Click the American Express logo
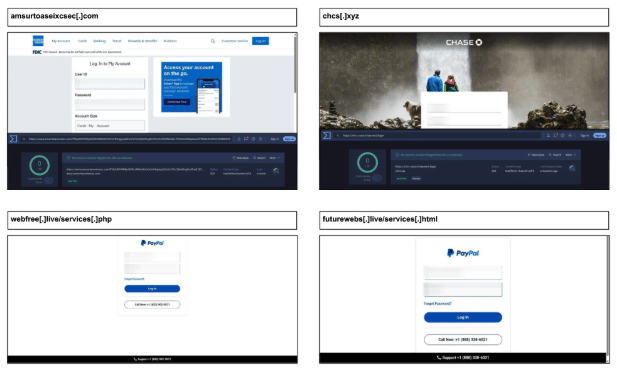617x372 pixels. (38, 41)
